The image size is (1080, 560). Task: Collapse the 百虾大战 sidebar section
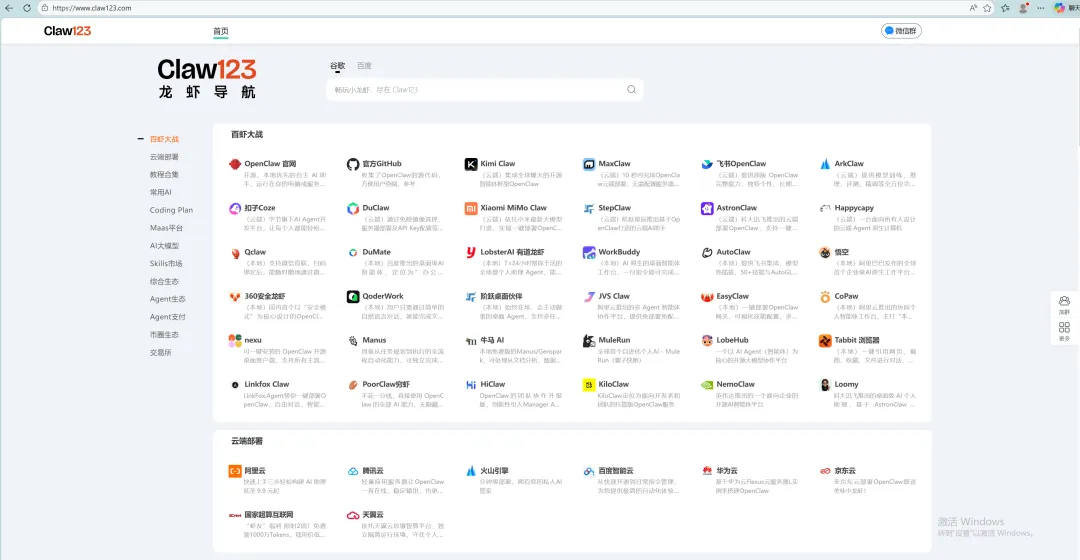141,139
